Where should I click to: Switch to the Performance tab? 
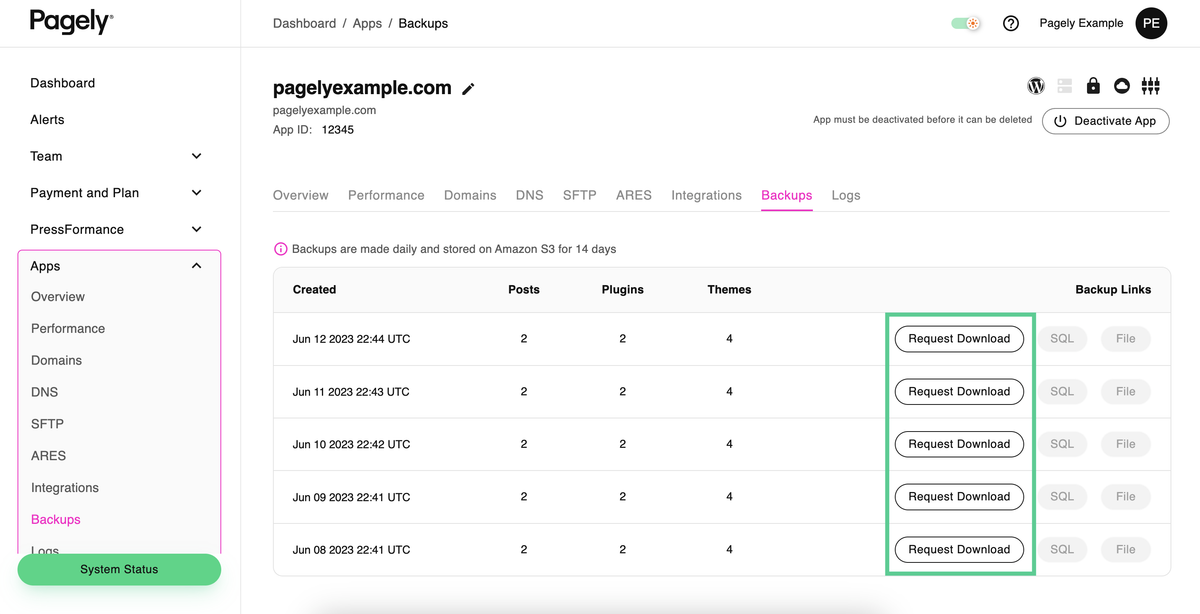pyautogui.click(x=386, y=195)
